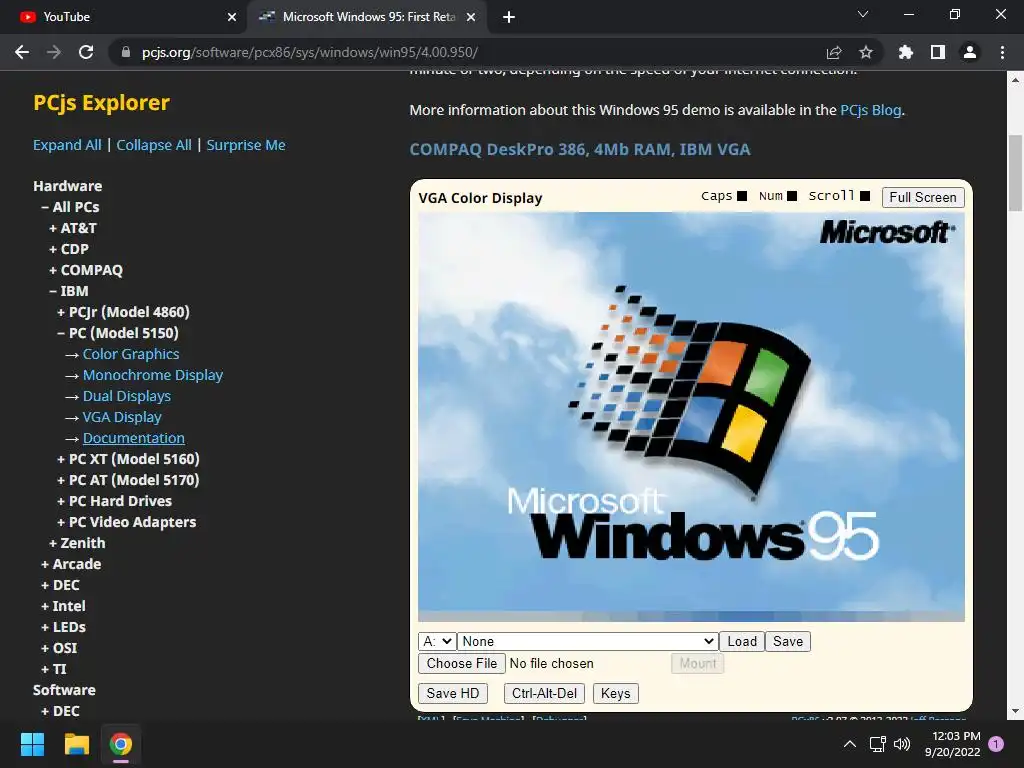
Task: Expand PCjr (Model 4860) node
Action: coord(123,312)
